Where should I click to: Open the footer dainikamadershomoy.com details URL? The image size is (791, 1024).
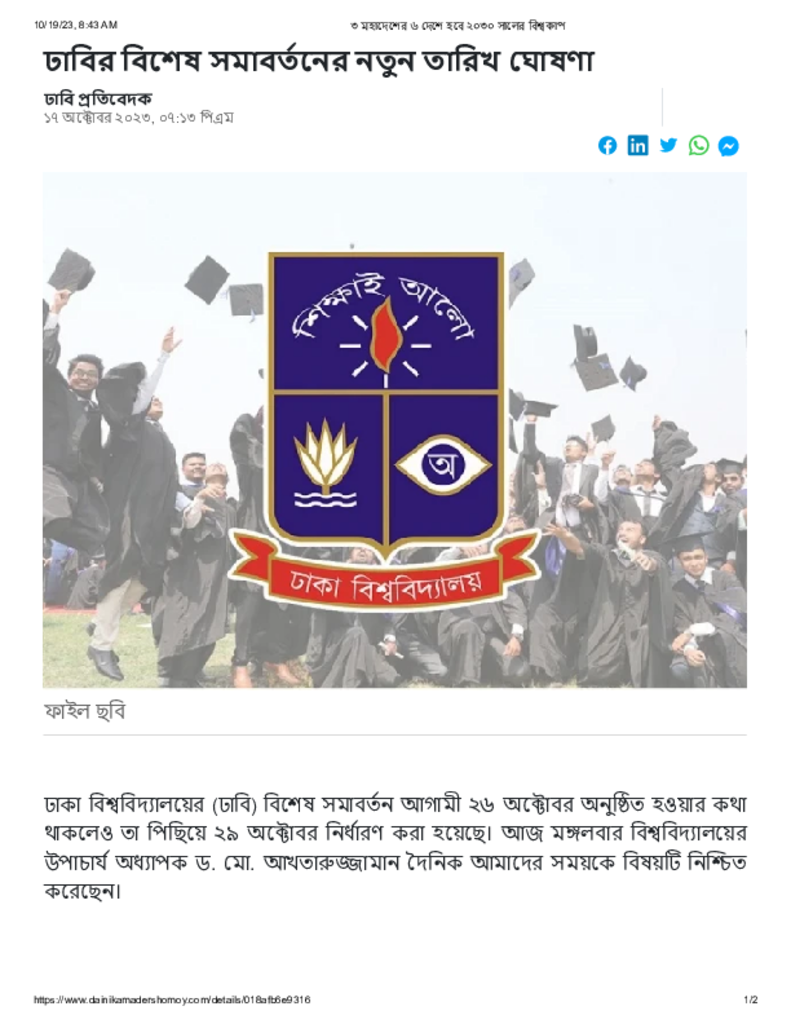click(x=172, y=999)
